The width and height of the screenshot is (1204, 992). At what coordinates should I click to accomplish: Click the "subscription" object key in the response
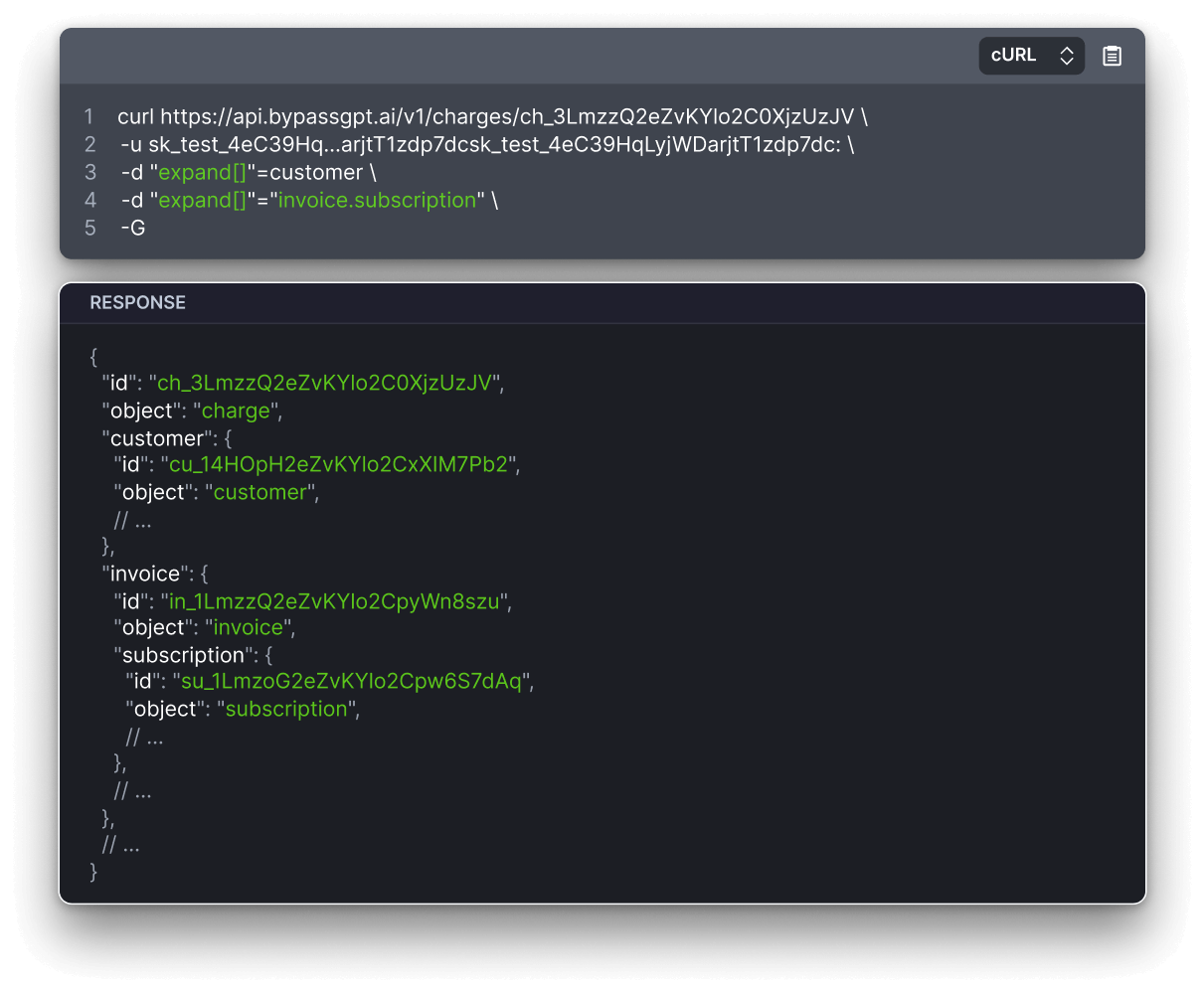click(x=185, y=654)
